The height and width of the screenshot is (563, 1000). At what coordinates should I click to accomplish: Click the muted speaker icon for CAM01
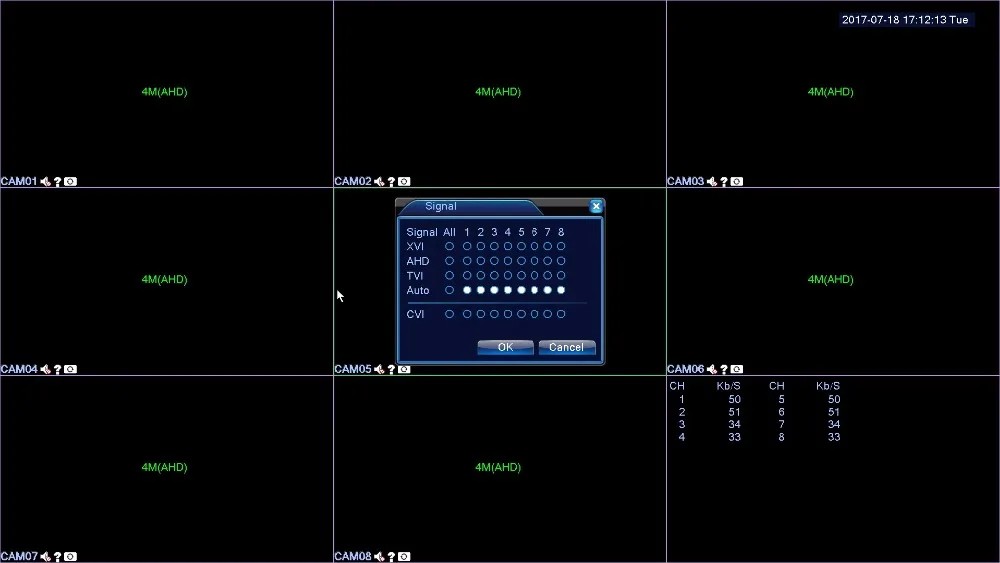point(45,182)
